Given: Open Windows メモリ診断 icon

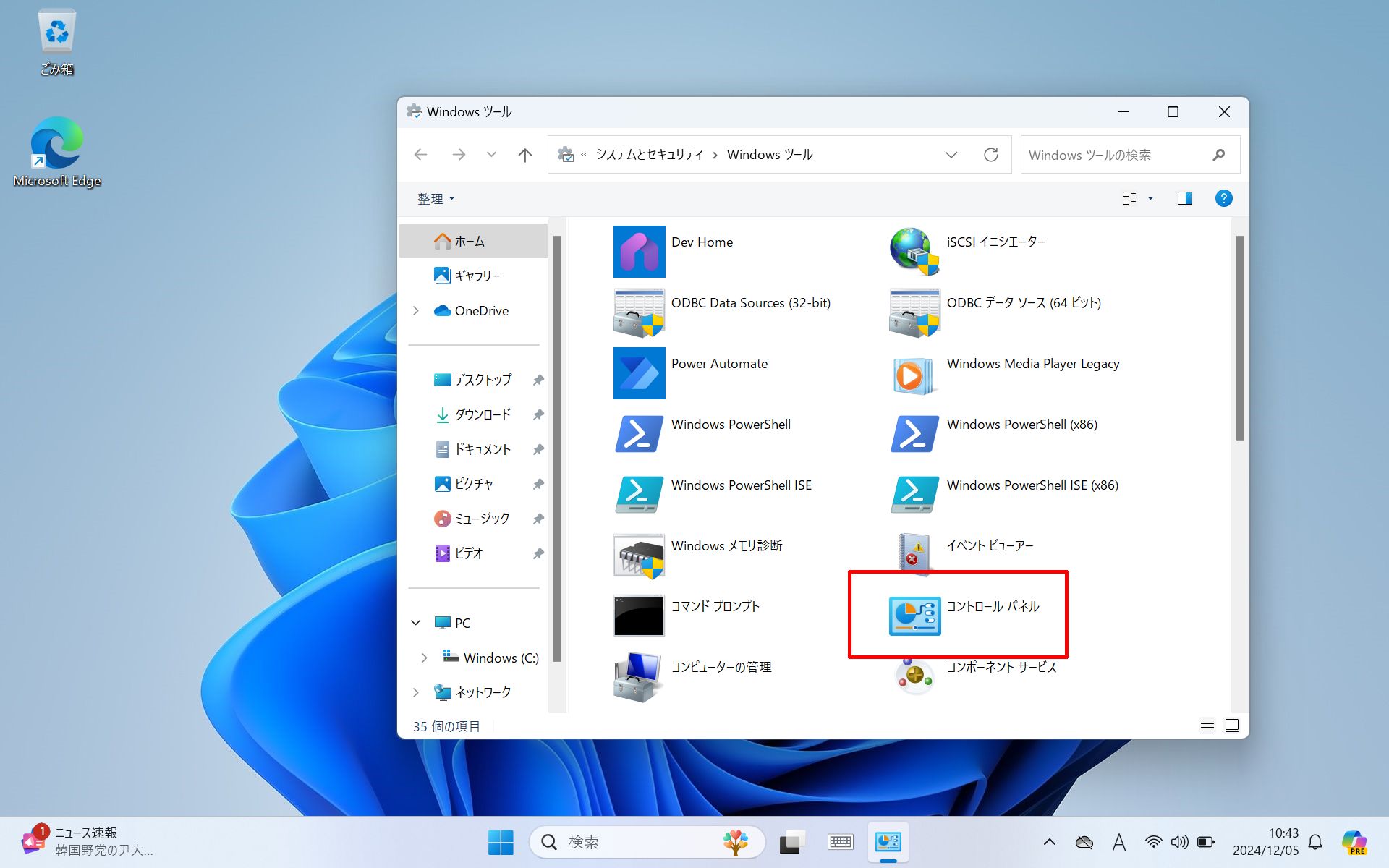Looking at the screenshot, I should click(x=639, y=556).
